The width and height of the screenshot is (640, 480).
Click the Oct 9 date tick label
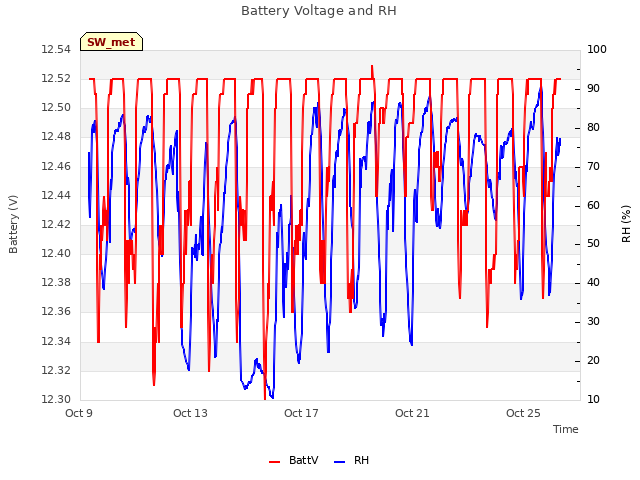coord(79,413)
